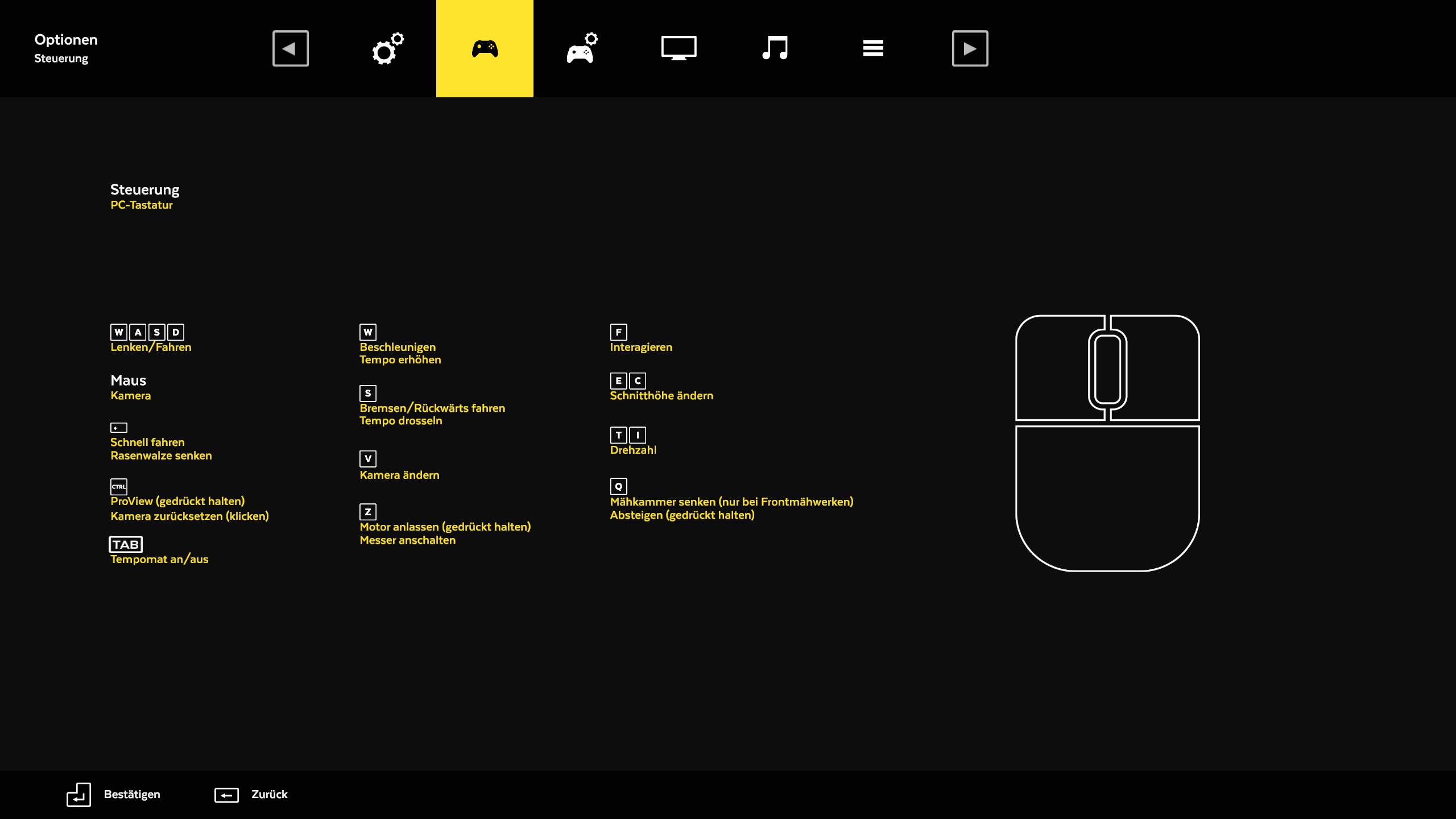1456x819 pixels.
Task: Click the backspace key icon beside Zurück
Action: click(226, 795)
